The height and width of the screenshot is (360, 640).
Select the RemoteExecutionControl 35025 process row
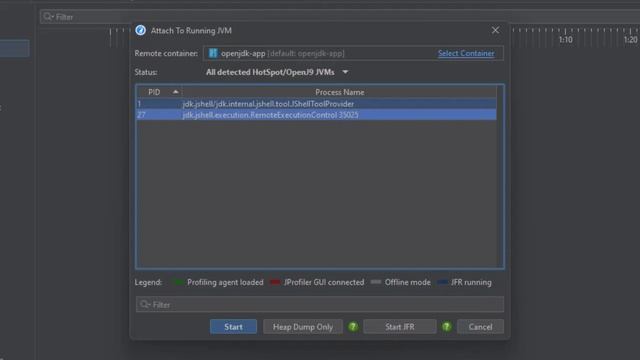316,115
